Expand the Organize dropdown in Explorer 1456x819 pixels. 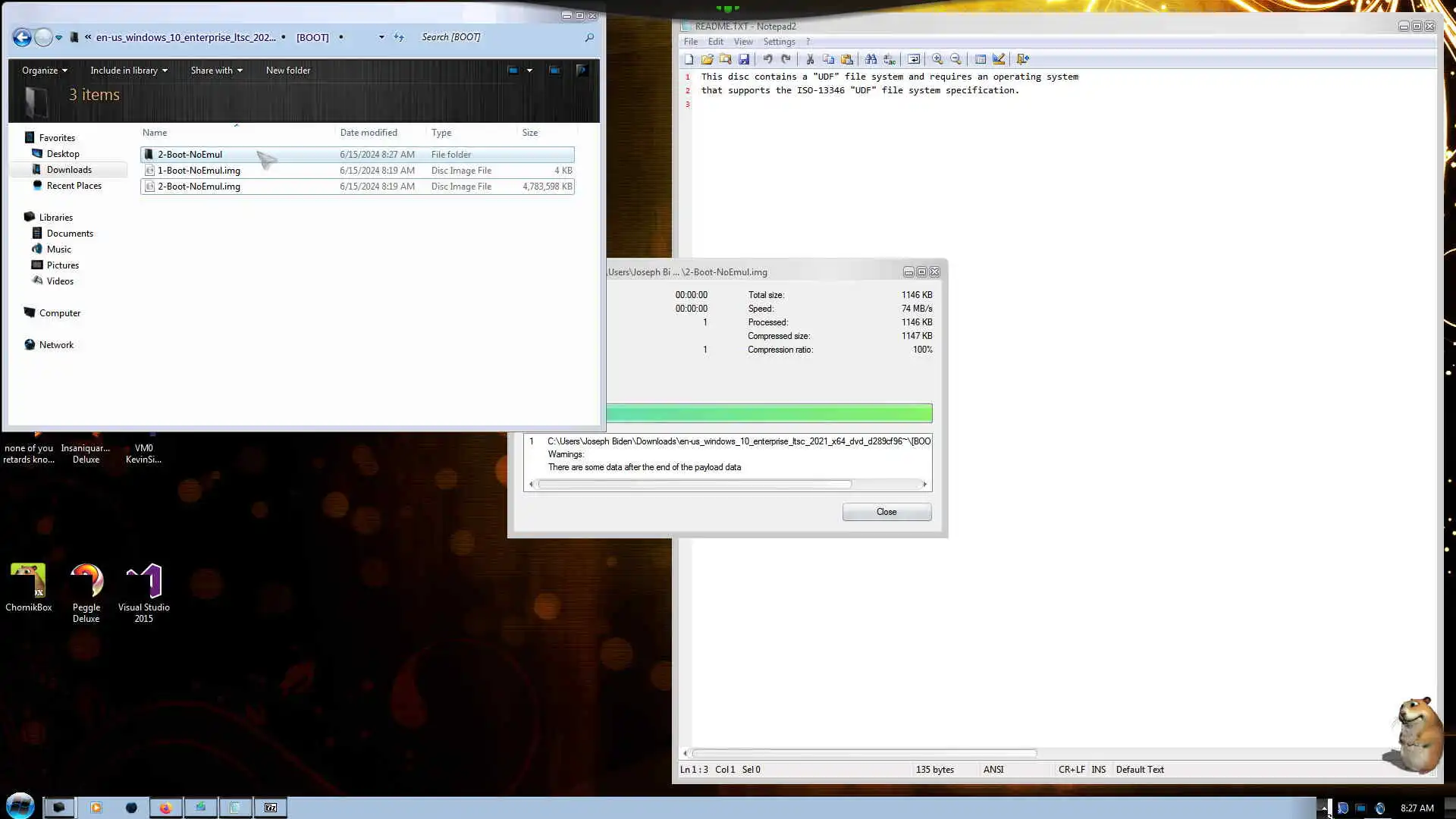point(44,71)
